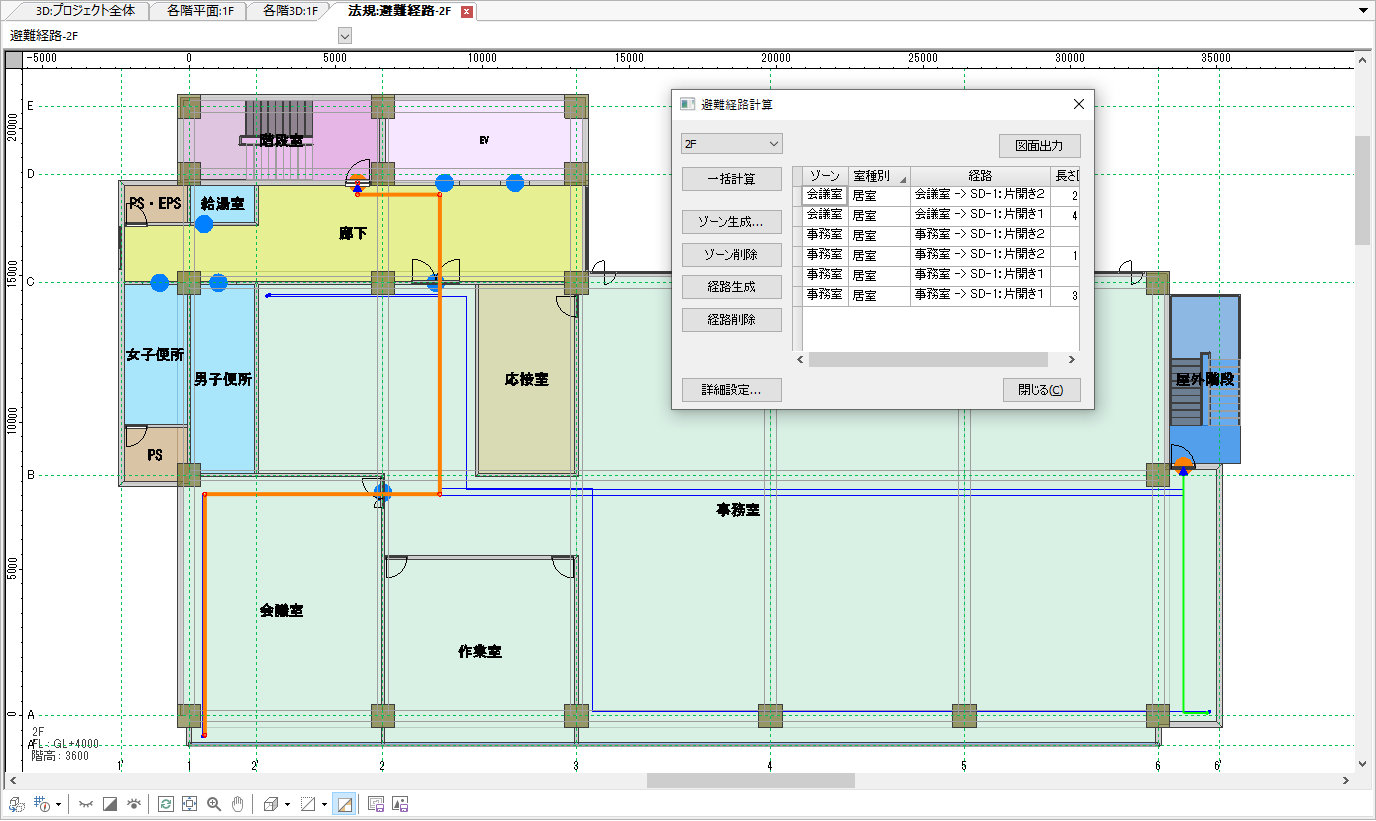Switch to the 各階平面:1F tab
Viewport: 1376px width, 821px height.
pos(201,11)
